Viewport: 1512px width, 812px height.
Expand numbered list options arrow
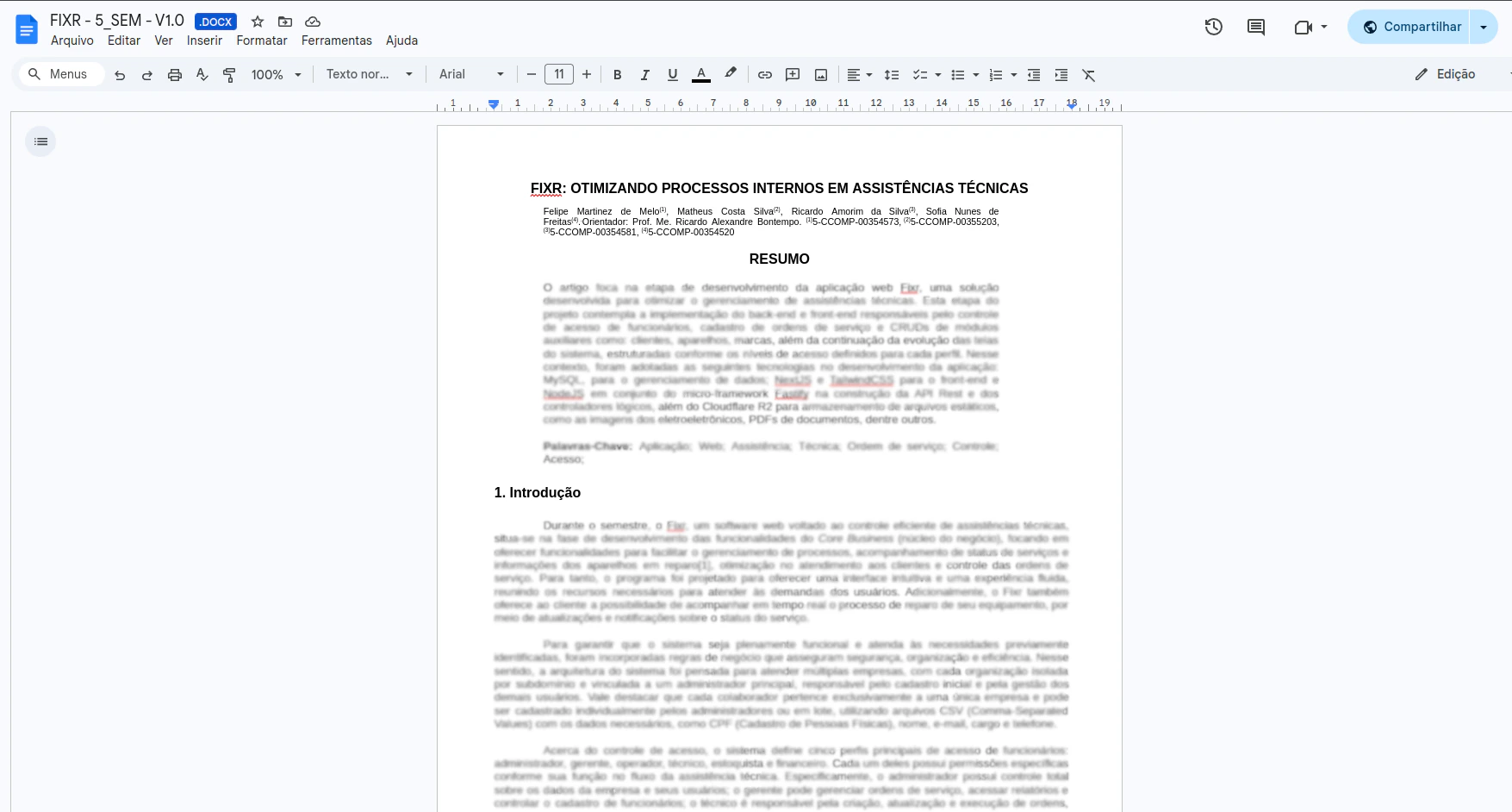tap(1014, 75)
